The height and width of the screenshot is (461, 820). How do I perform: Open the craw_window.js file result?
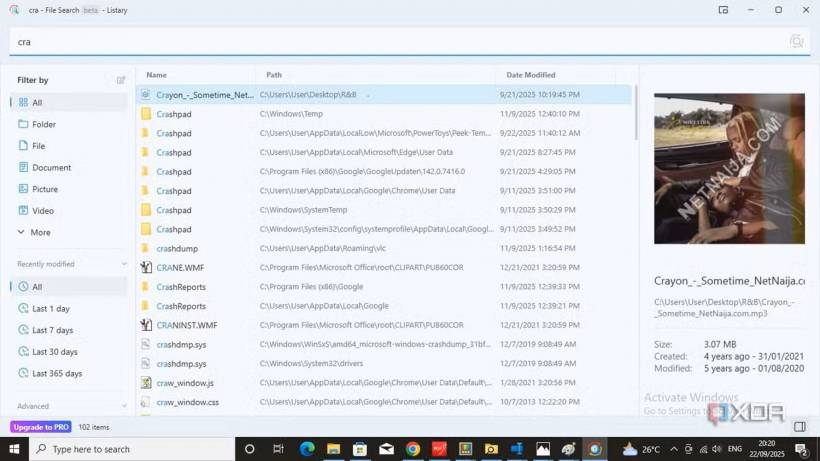(x=185, y=383)
